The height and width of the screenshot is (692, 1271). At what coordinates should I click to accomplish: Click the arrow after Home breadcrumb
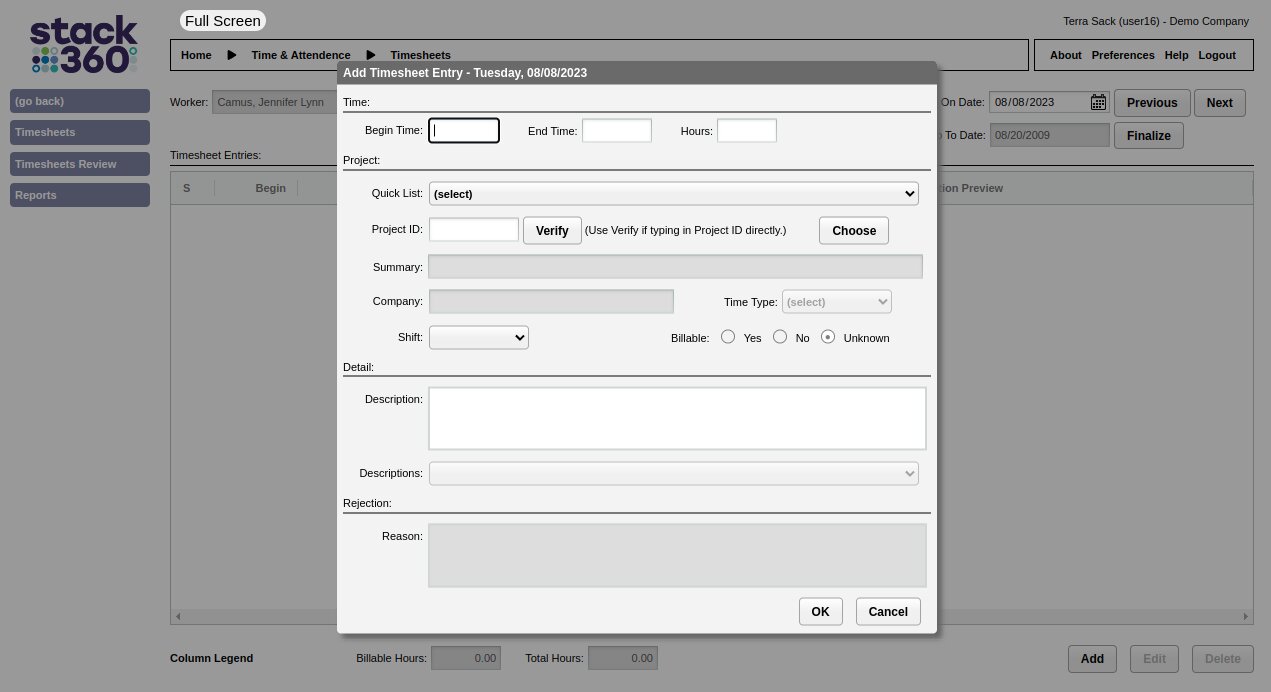tap(232, 55)
